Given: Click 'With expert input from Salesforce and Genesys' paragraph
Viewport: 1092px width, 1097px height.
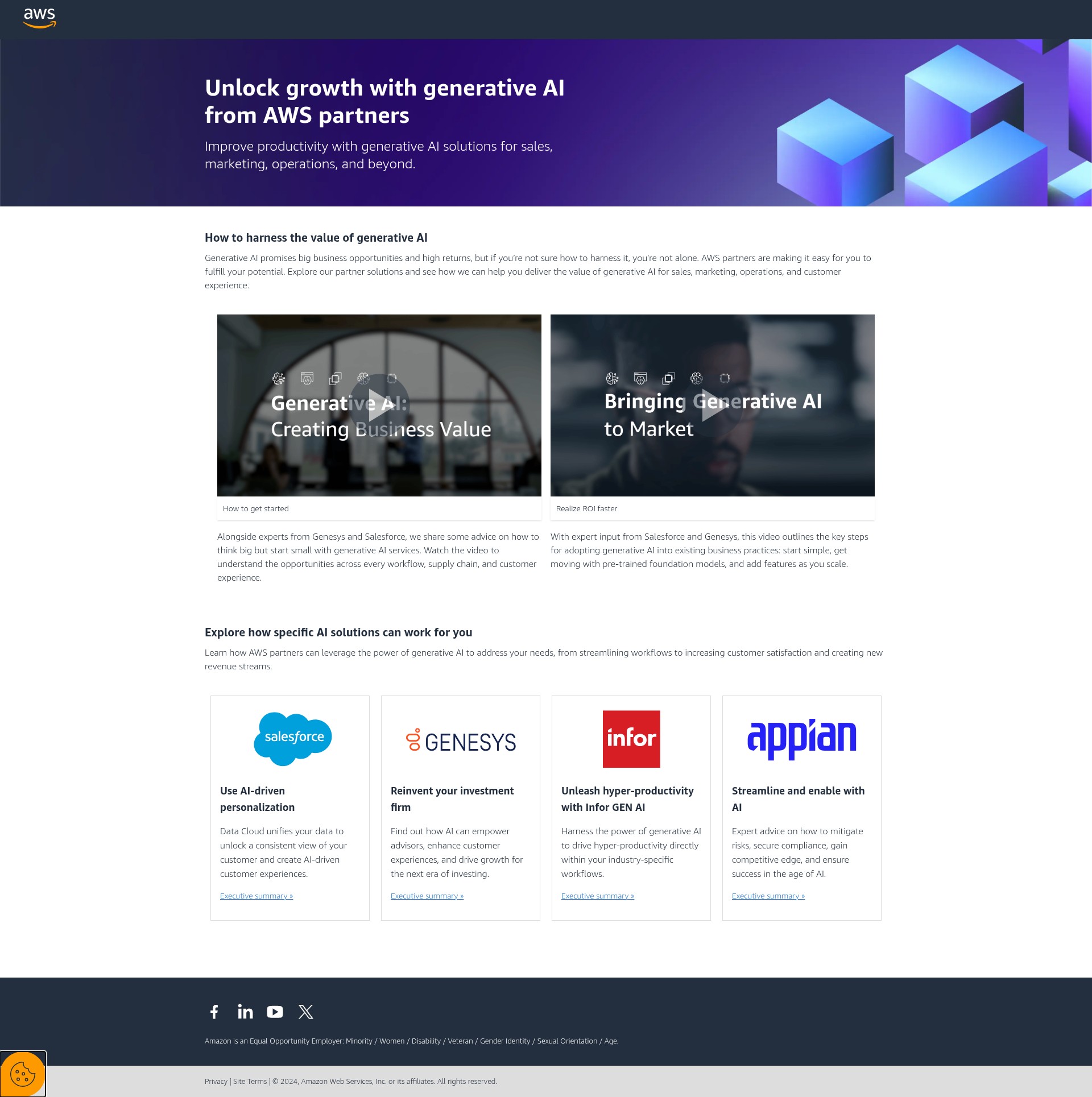Looking at the screenshot, I should 709,550.
